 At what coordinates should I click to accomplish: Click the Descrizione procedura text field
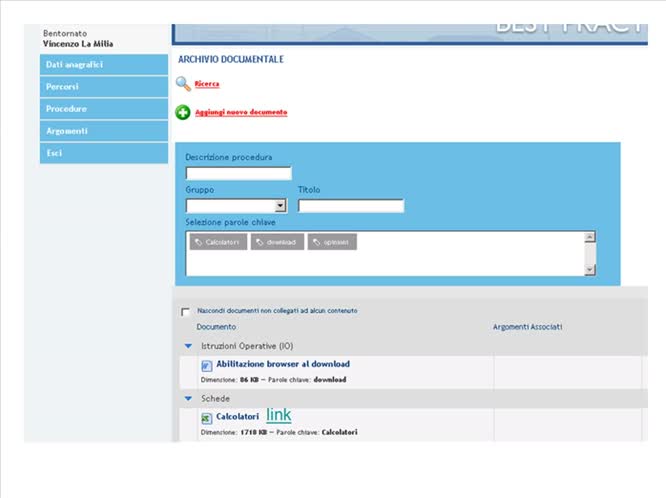pyautogui.click(x=238, y=173)
